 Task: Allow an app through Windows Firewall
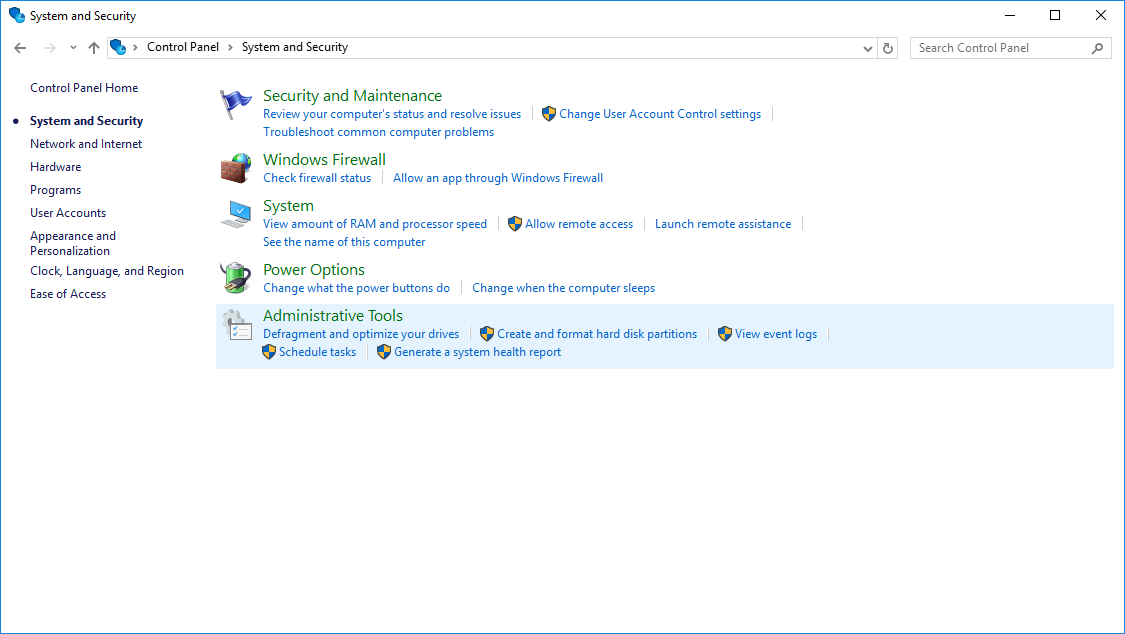coord(498,177)
